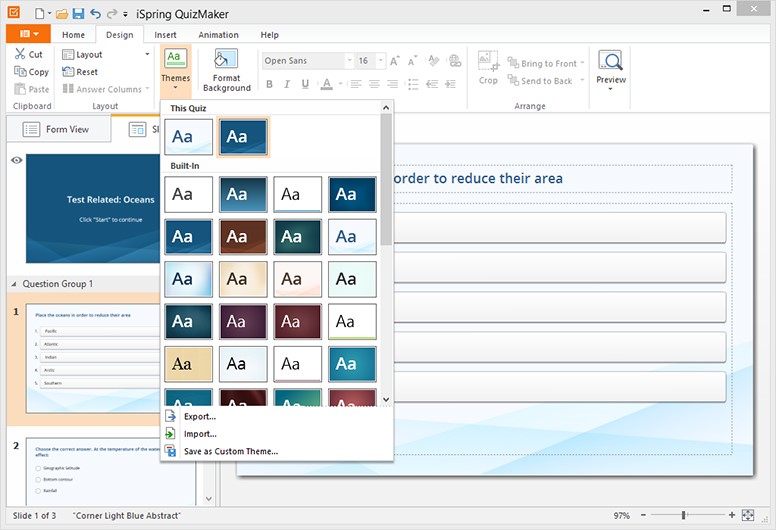Click the theme gallery scroll up arrow

[386, 107]
